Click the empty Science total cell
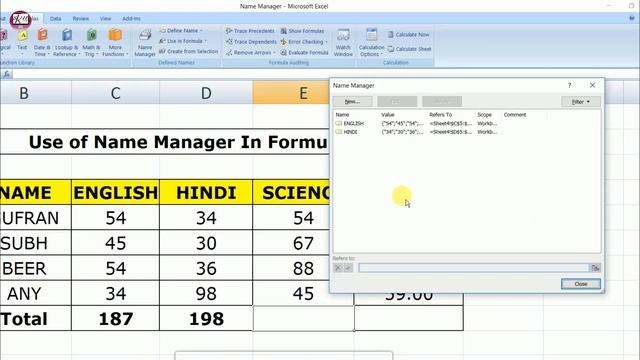640x360 pixels. (x=303, y=318)
